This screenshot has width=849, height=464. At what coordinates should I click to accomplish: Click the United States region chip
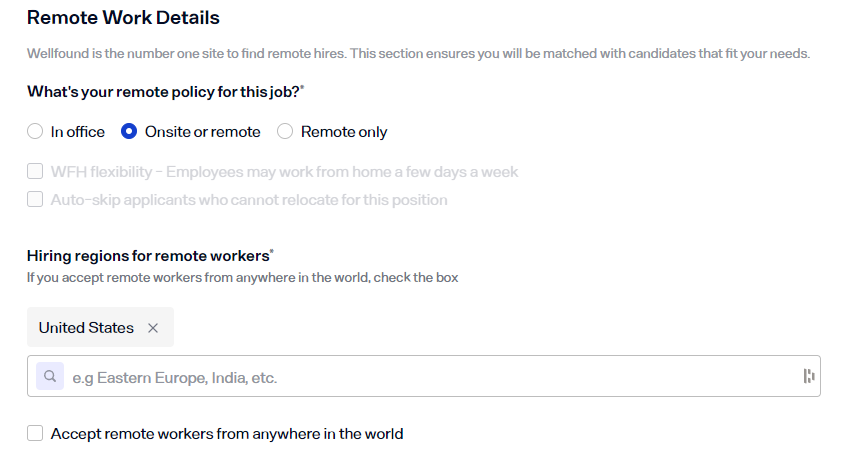click(x=86, y=328)
